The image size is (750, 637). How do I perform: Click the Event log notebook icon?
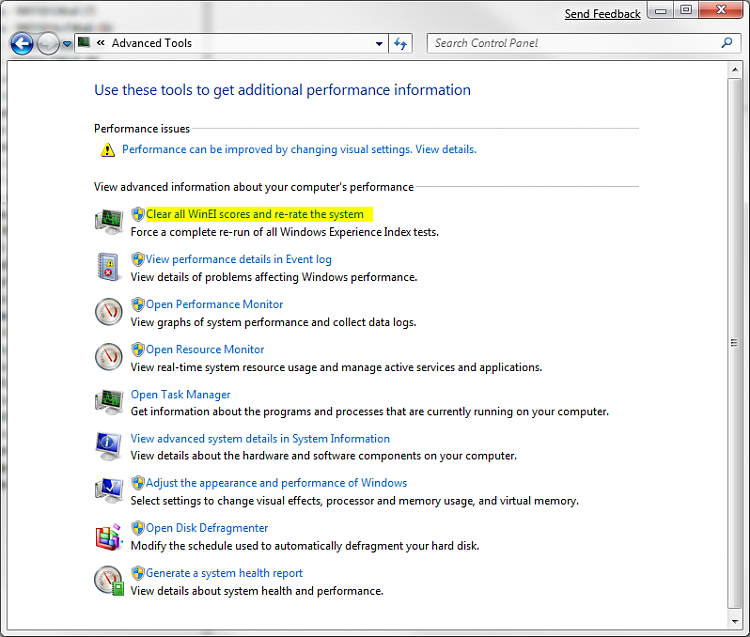(108, 267)
